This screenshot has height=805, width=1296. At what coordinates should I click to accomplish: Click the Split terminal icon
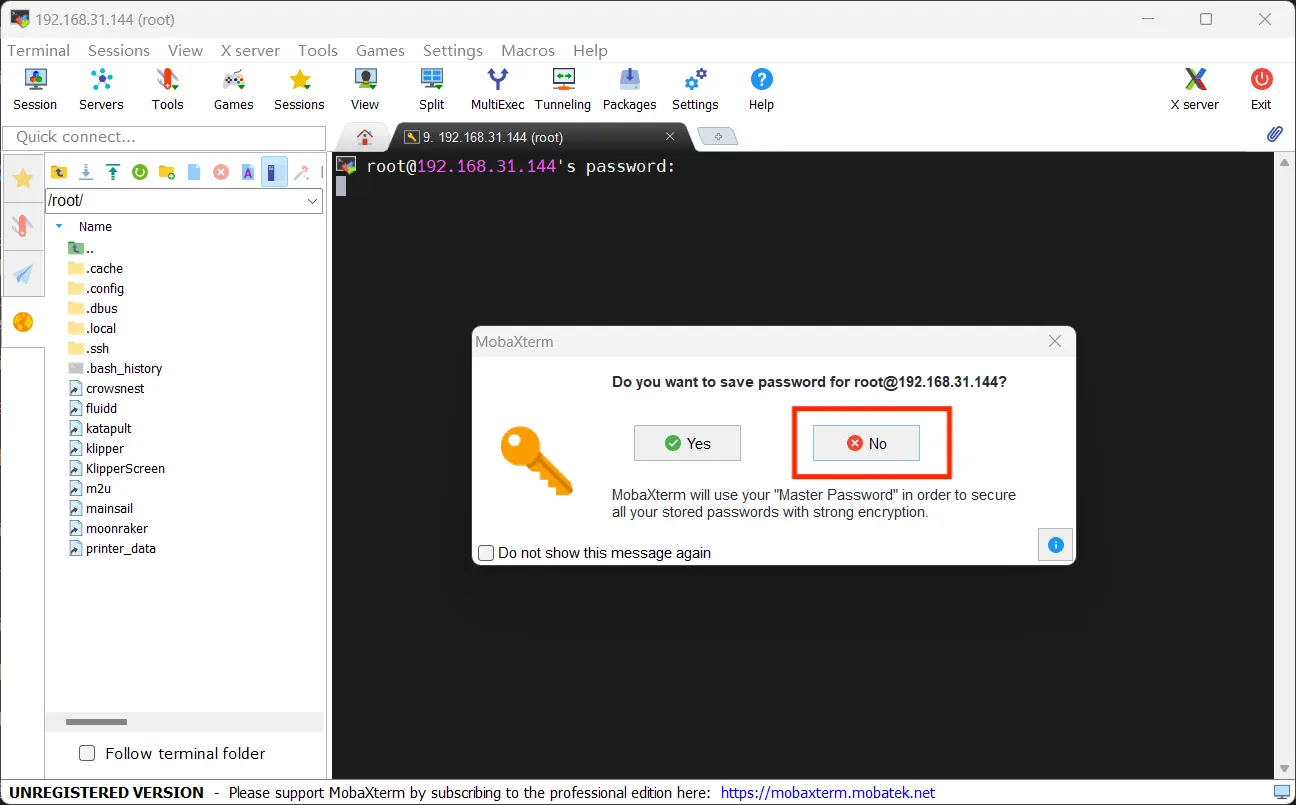[432, 88]
